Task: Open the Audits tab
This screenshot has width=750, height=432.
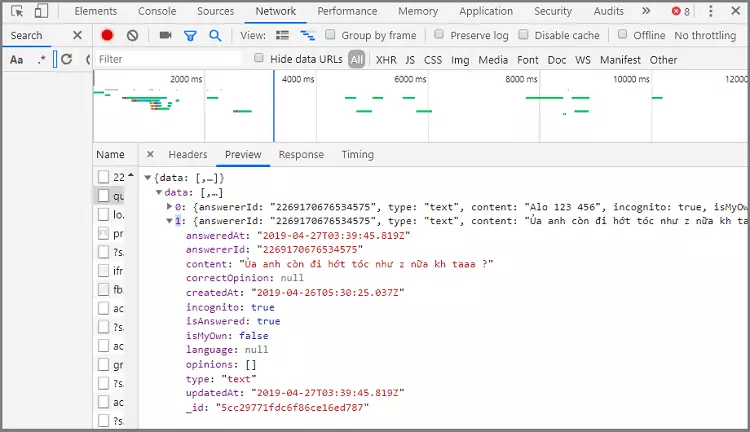Action: [x=609, y=11]
